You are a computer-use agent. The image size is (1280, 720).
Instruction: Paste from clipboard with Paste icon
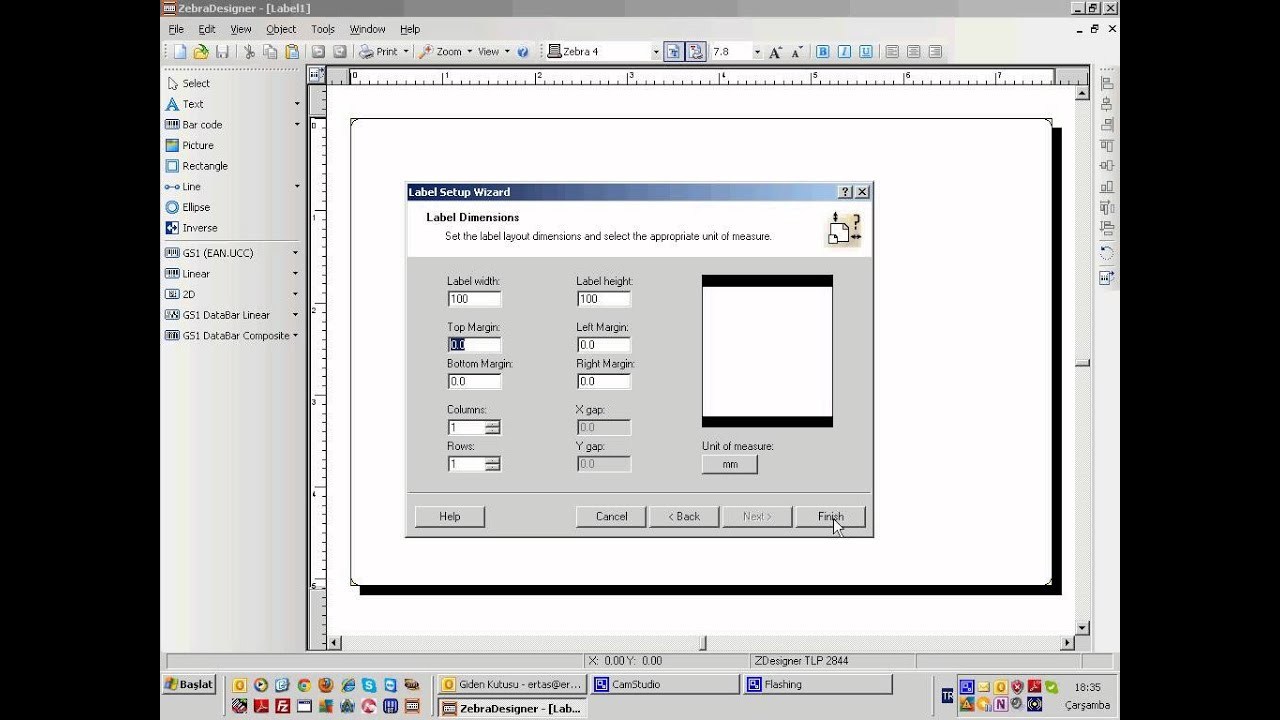pos(292,52)
